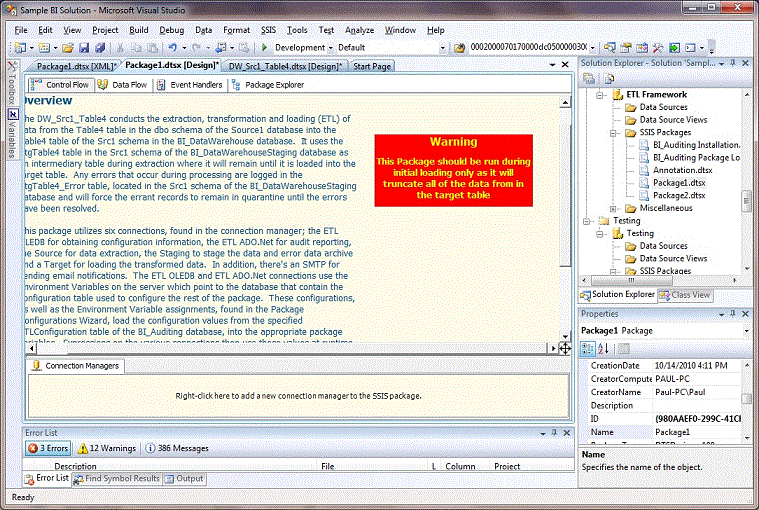Screen dimensions: 759x510
Task: Click the Navigate Backward toolbar icon
Action: click(221, 47)
